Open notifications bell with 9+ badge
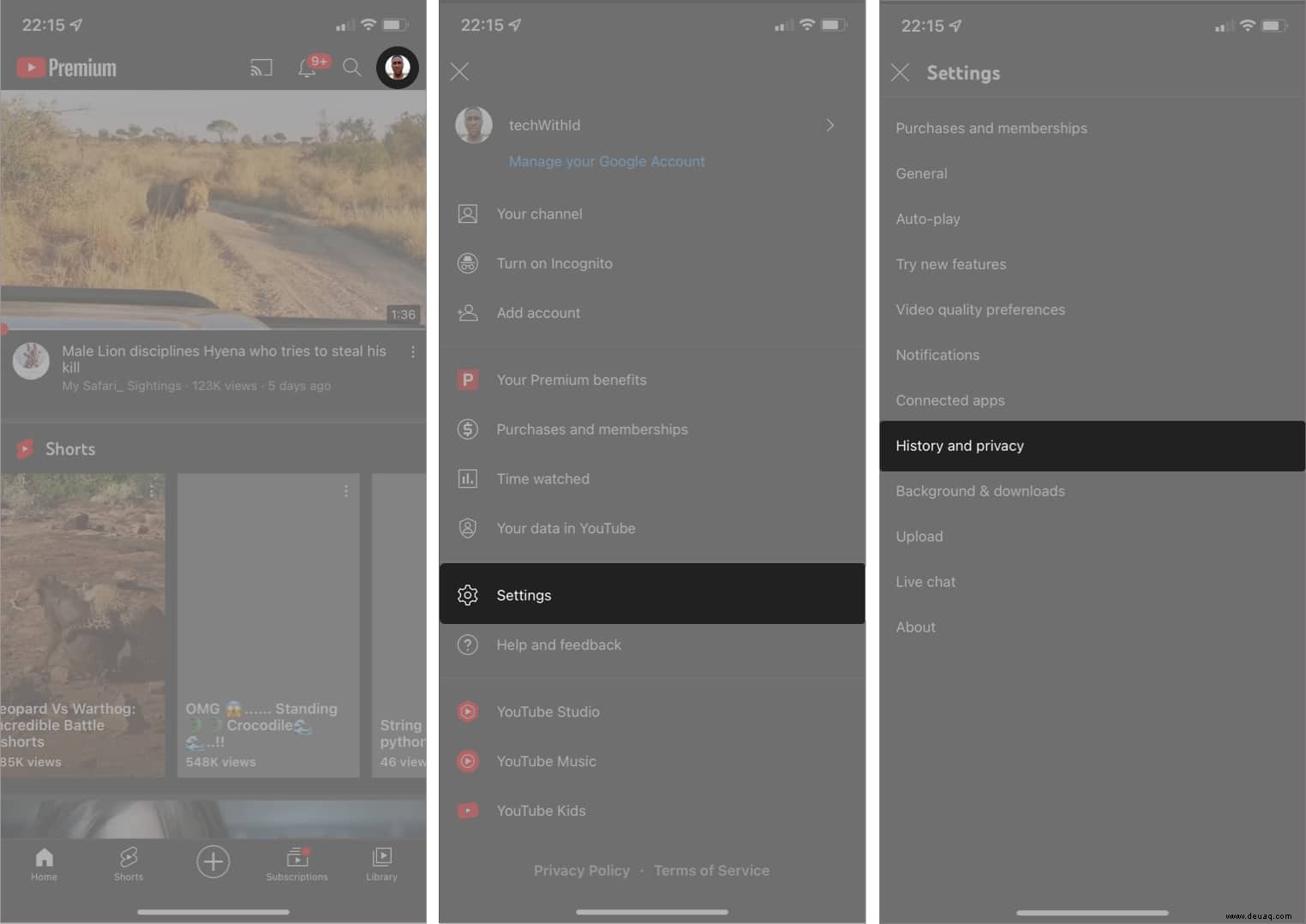The width and height of the screenshot is (1306, 924). tap(312, 66)
